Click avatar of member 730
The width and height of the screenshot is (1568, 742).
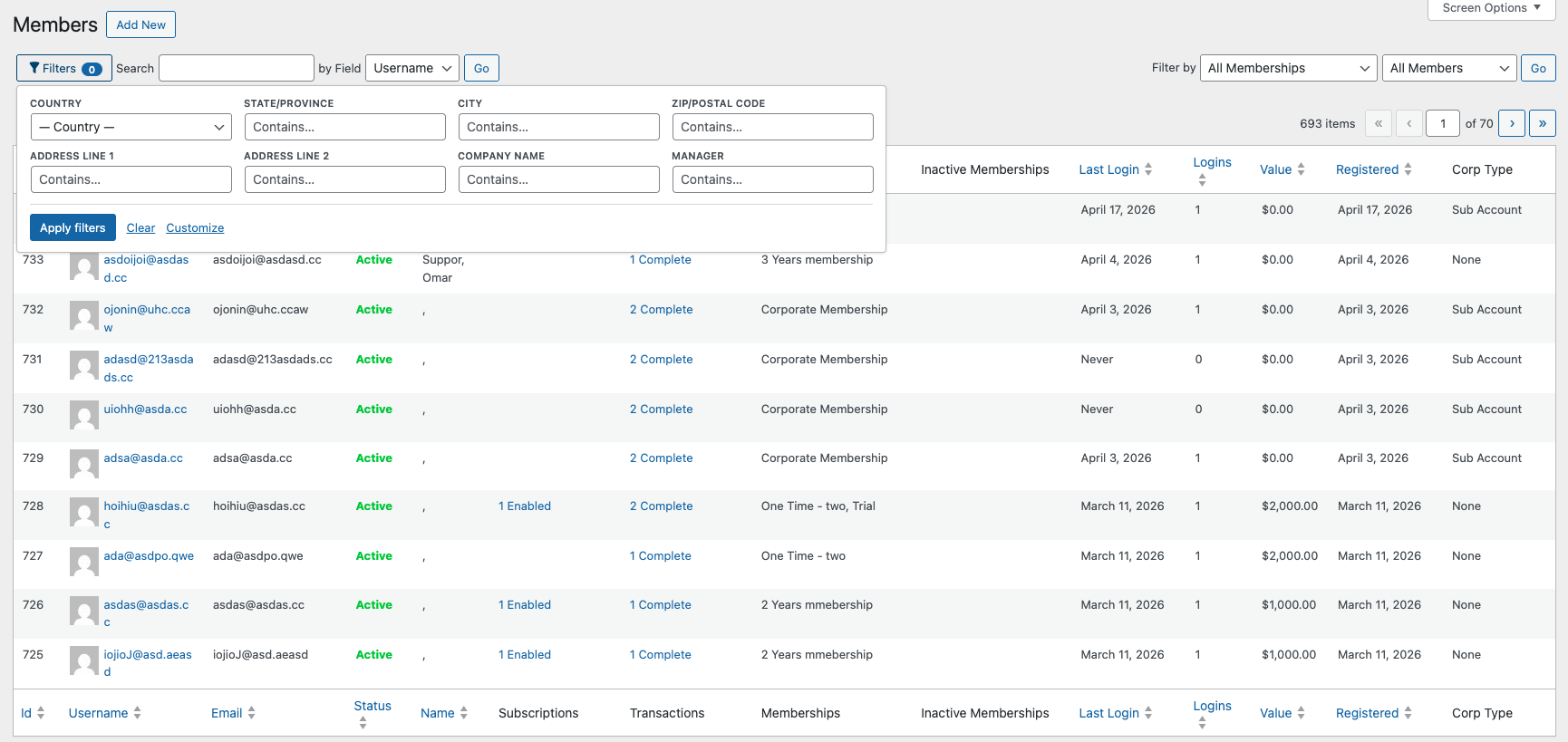tap(84, 416)
